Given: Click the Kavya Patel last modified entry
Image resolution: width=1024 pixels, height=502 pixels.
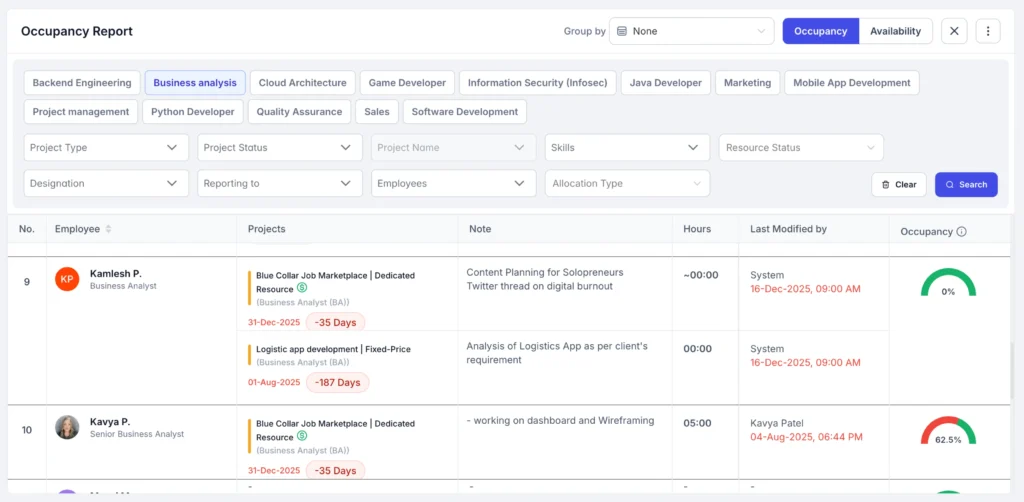Looking at the screenshot, I should click(776, 423).
